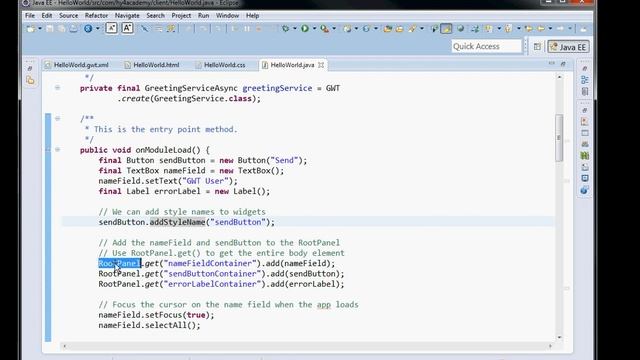Screen dimensions: 640x360
Task: Open dropdown beside blue globe icon
Action: click(x=98, y=29)
